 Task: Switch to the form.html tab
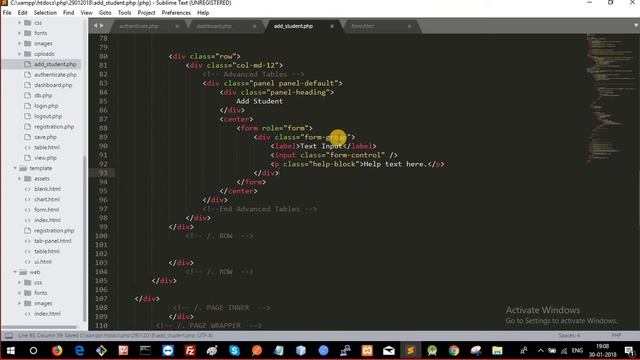363,26
